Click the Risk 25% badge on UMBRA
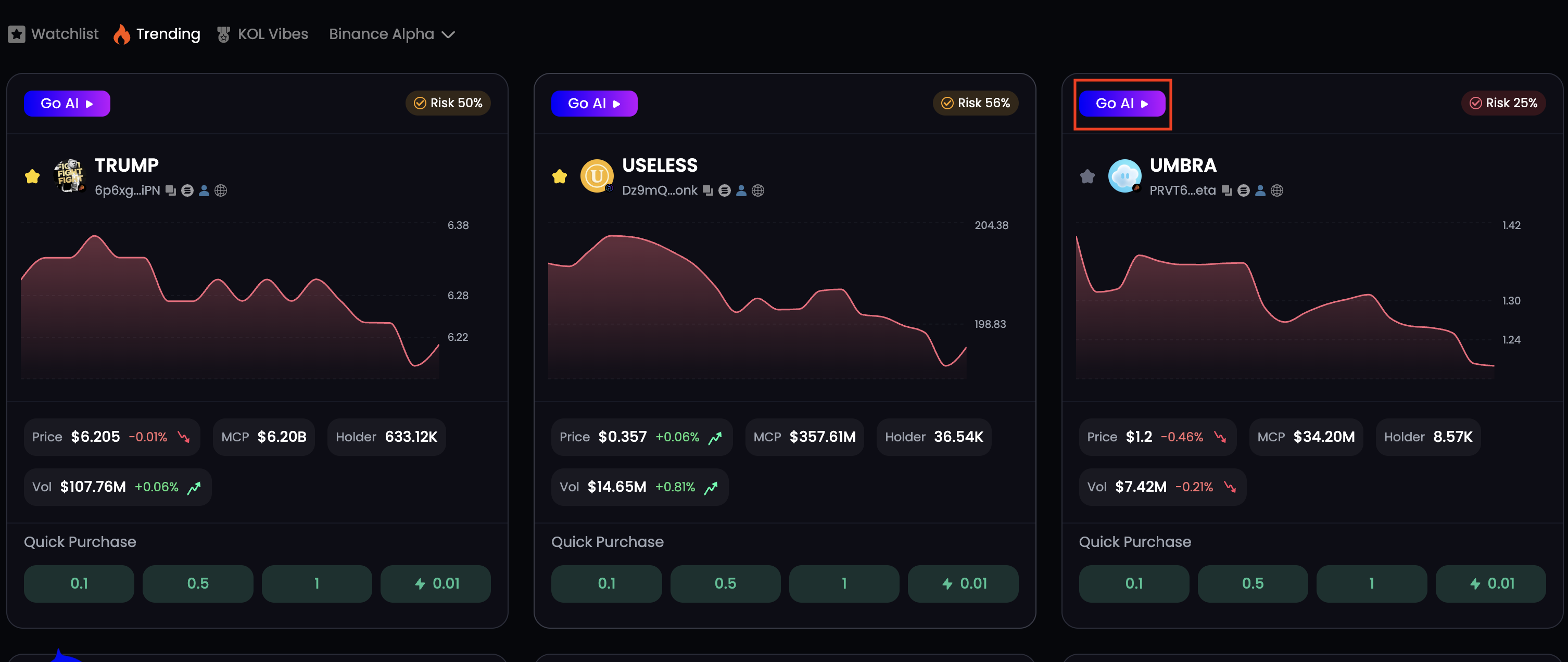Image resolution: width=1568 pixels, height=662 pixels. [1503, 103]
